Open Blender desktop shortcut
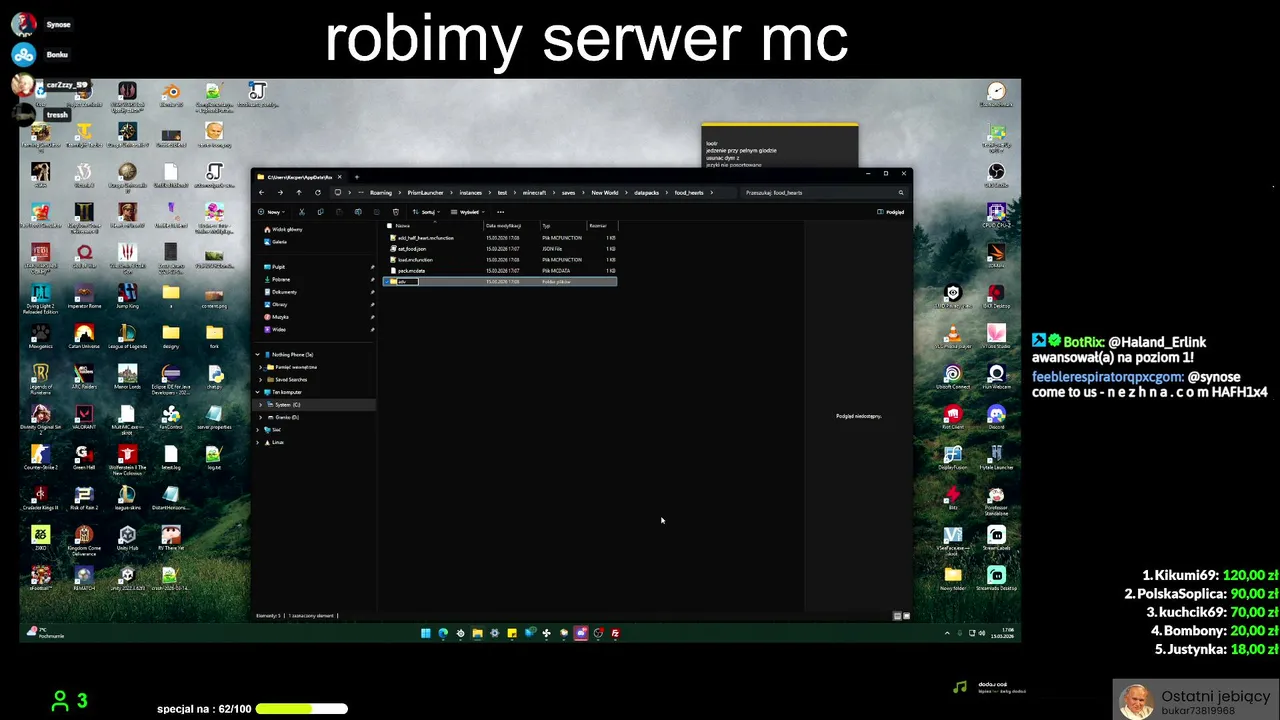This screenshot has height=720, width=1280. pos(171,95)
